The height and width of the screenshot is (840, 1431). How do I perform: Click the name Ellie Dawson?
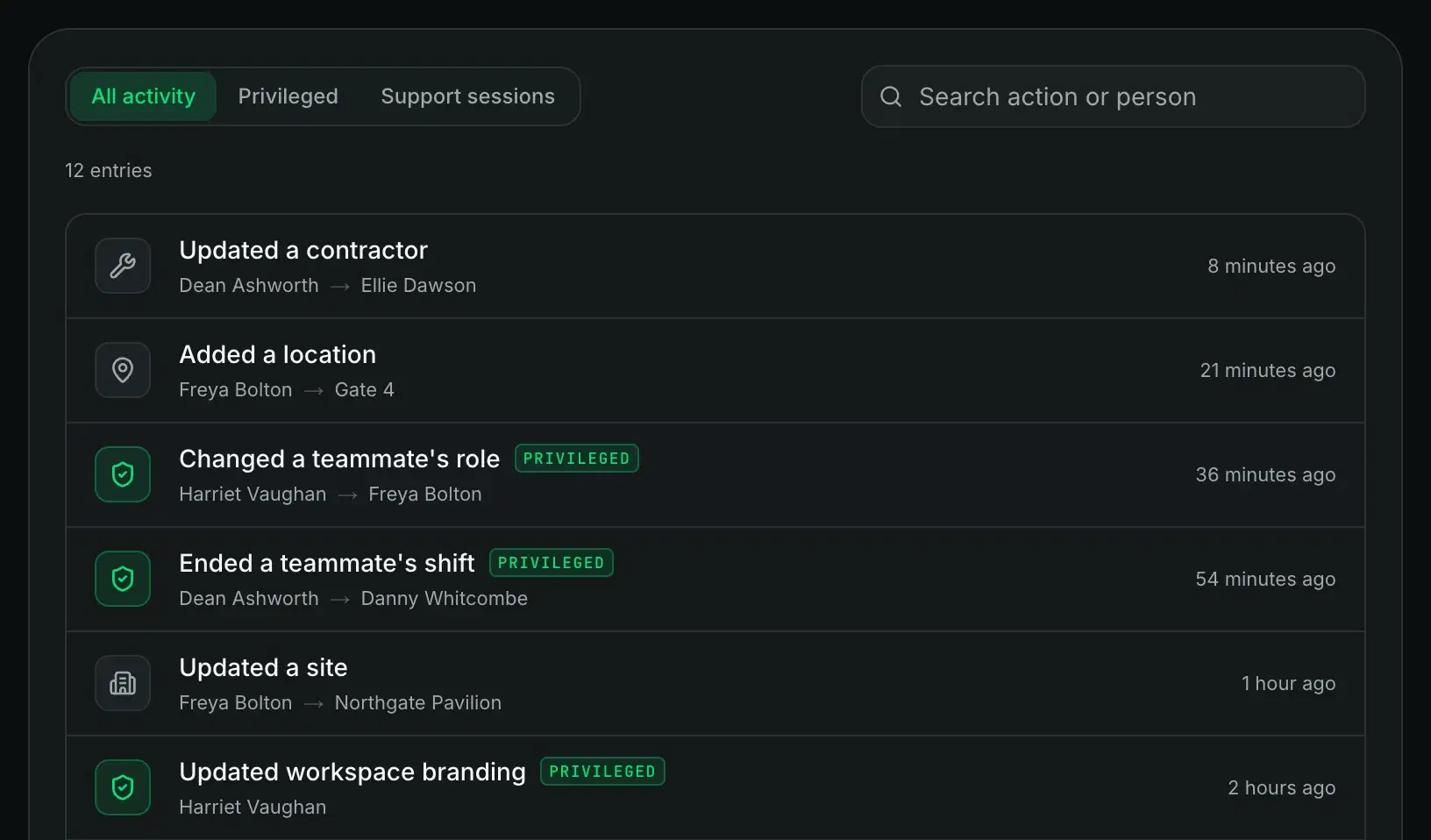coord(418,286)
